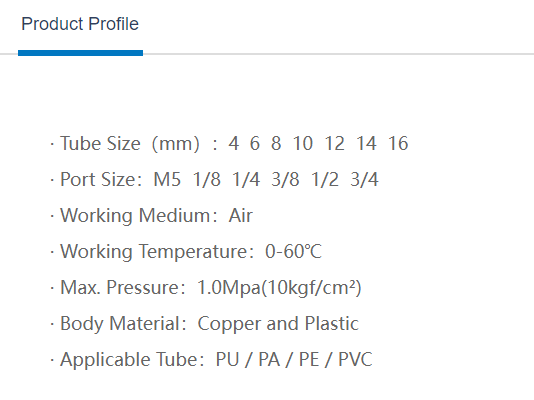Click the Tube Size (mm) specification line
The height and width of the screenshot is (400, 534).
(229, 143)
